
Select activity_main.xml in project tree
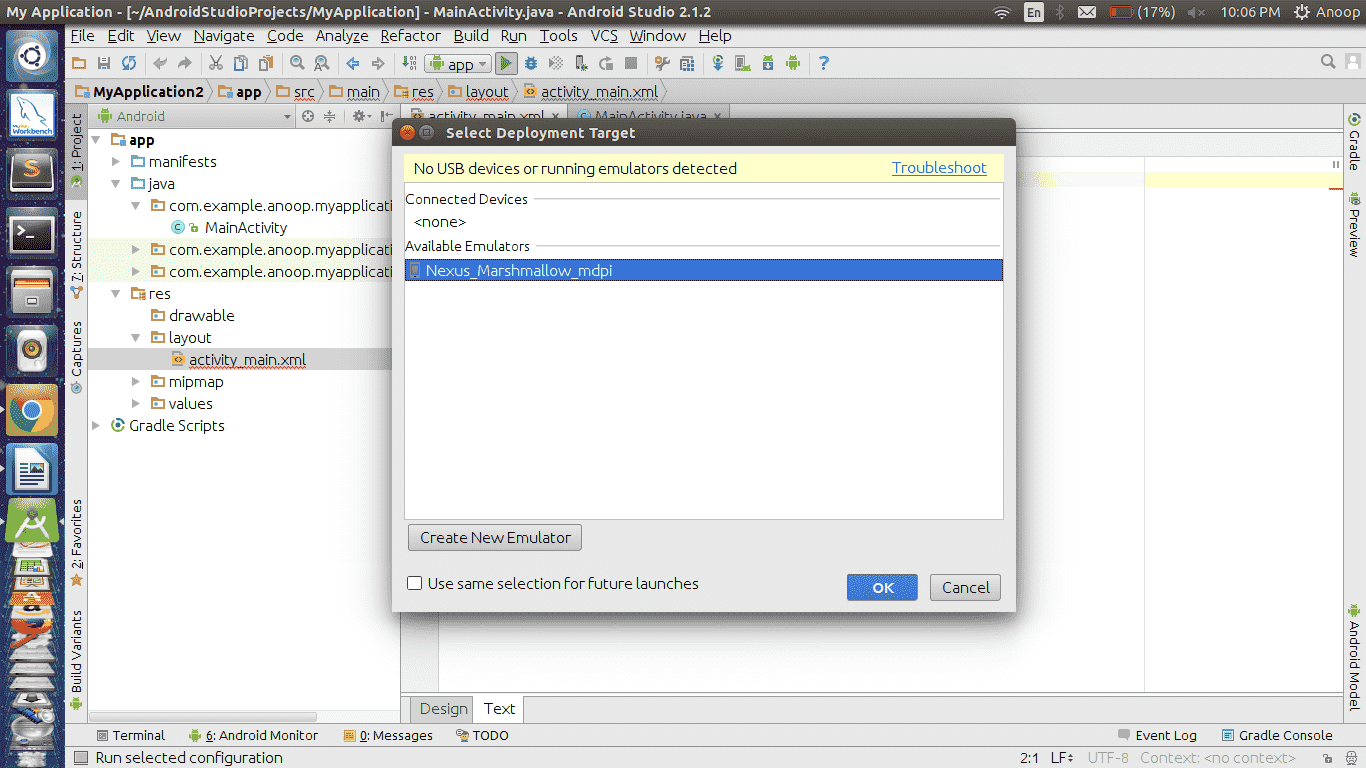coord(247,360)
